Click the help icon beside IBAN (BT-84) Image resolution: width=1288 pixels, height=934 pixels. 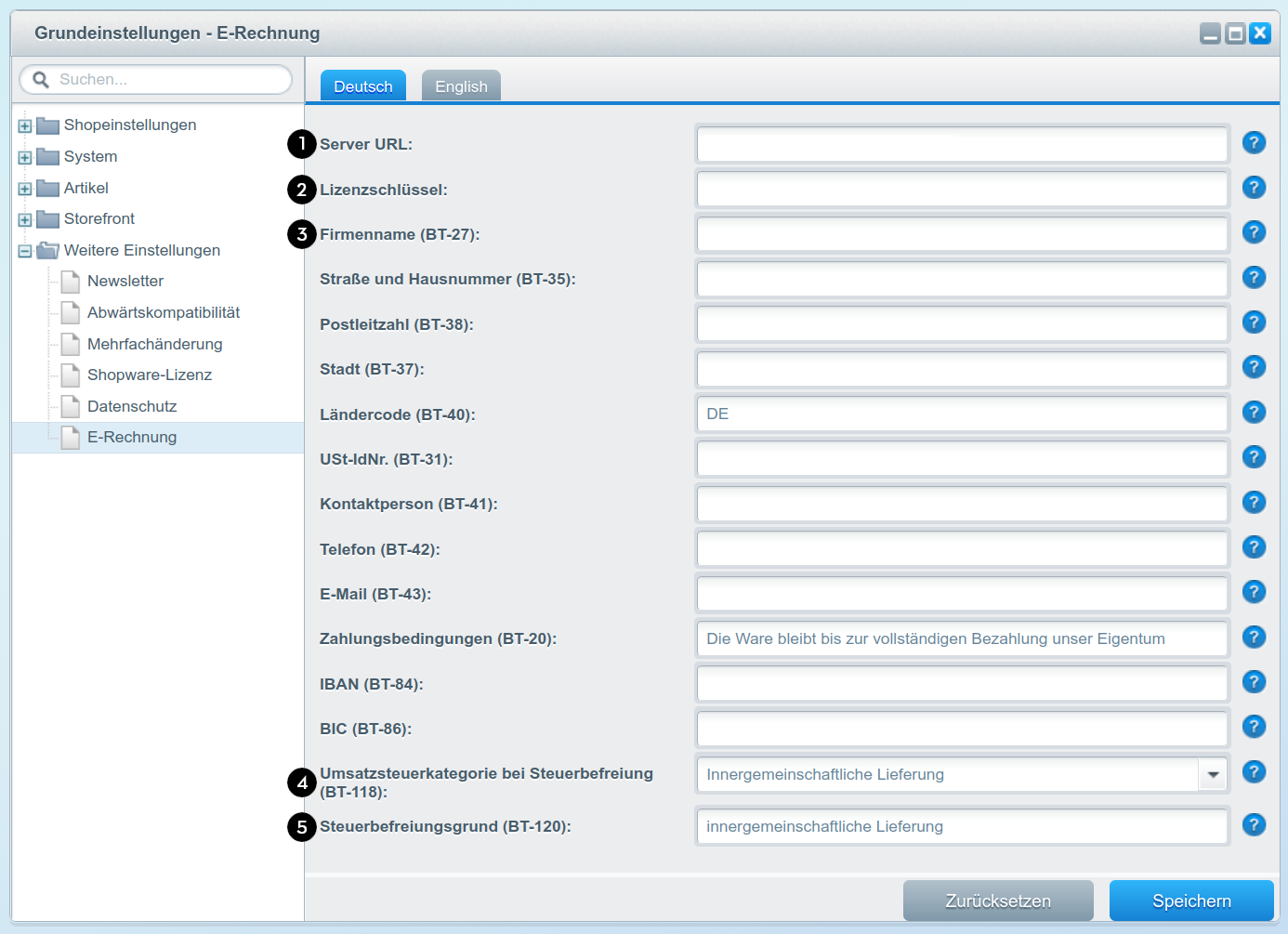(x=1254, y=681)
